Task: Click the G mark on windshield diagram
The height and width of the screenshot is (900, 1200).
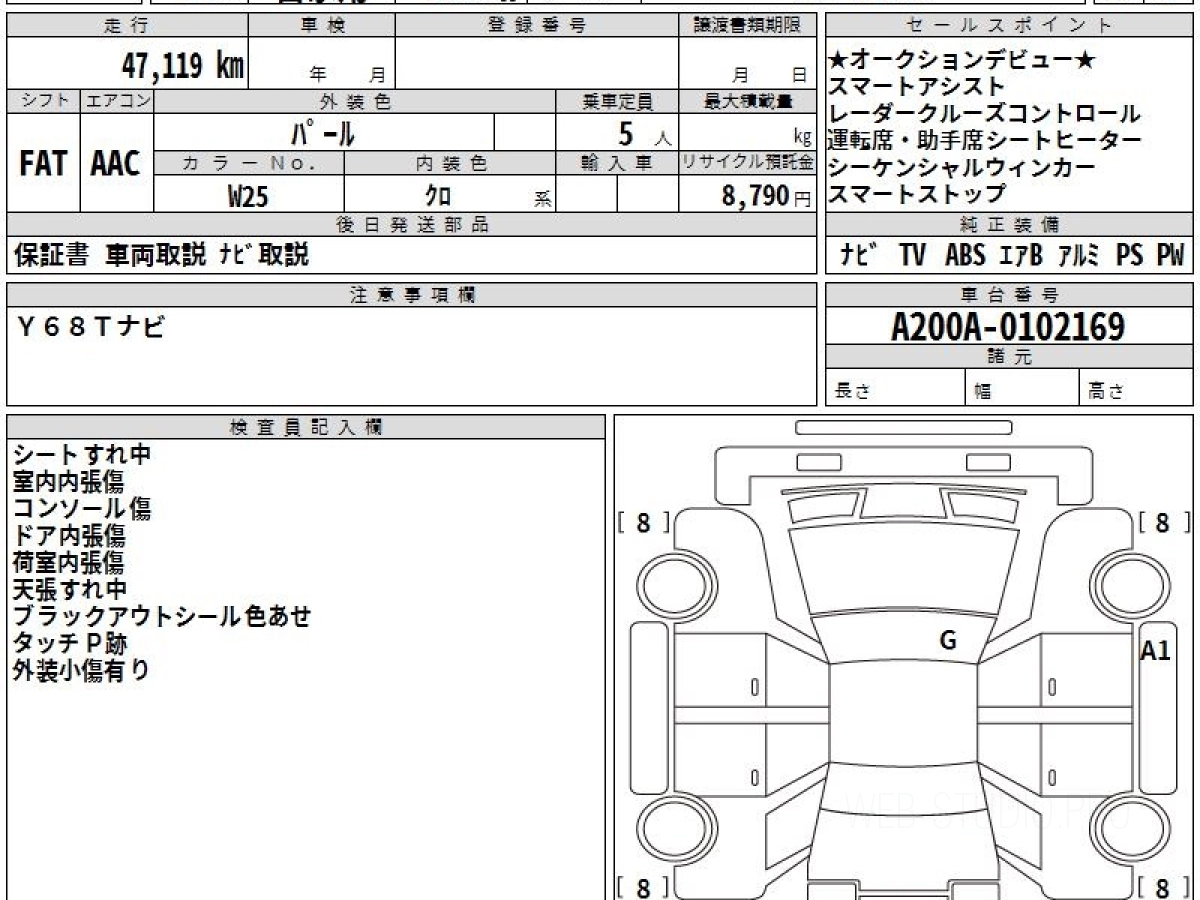Action: click(948, 642)
